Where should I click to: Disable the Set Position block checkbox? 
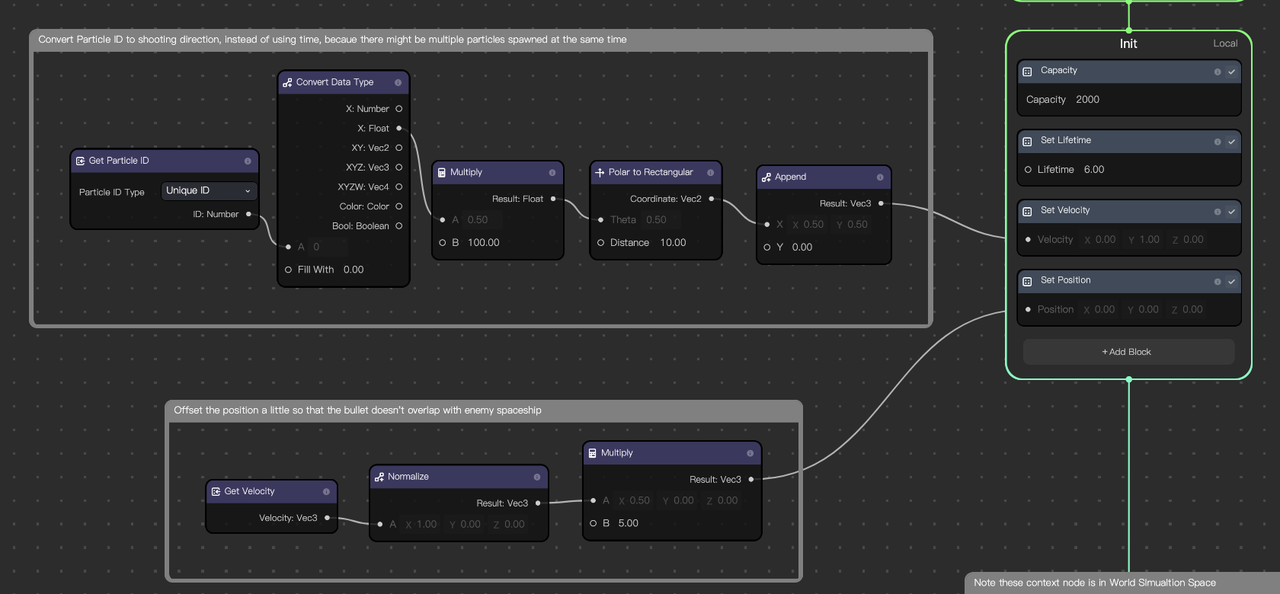(x=1232, y=282)
